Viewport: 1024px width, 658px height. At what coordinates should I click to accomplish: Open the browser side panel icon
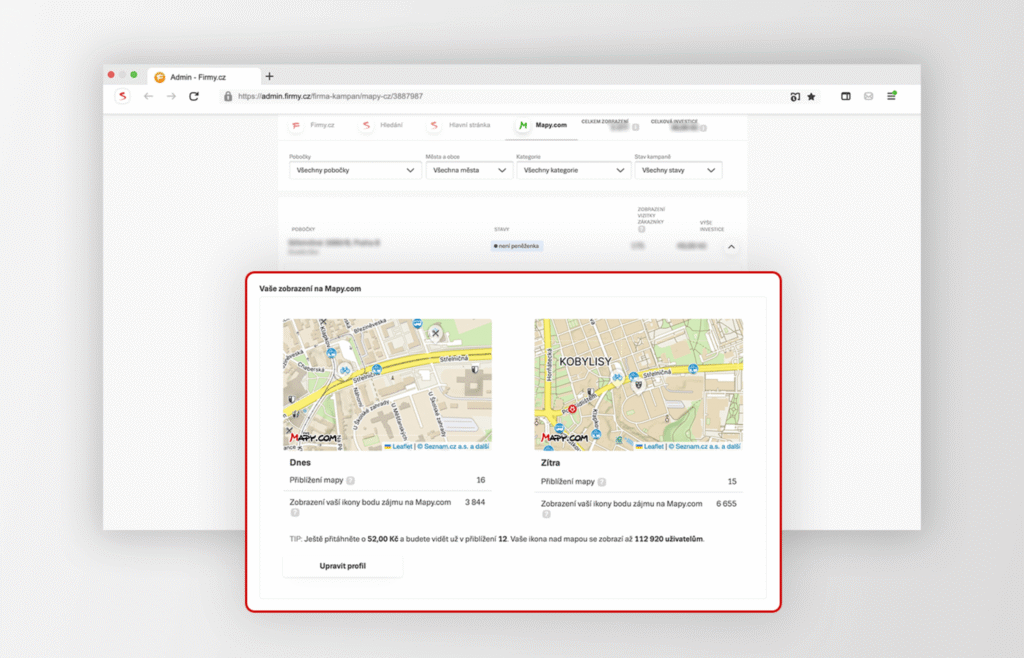pos(846,96)
